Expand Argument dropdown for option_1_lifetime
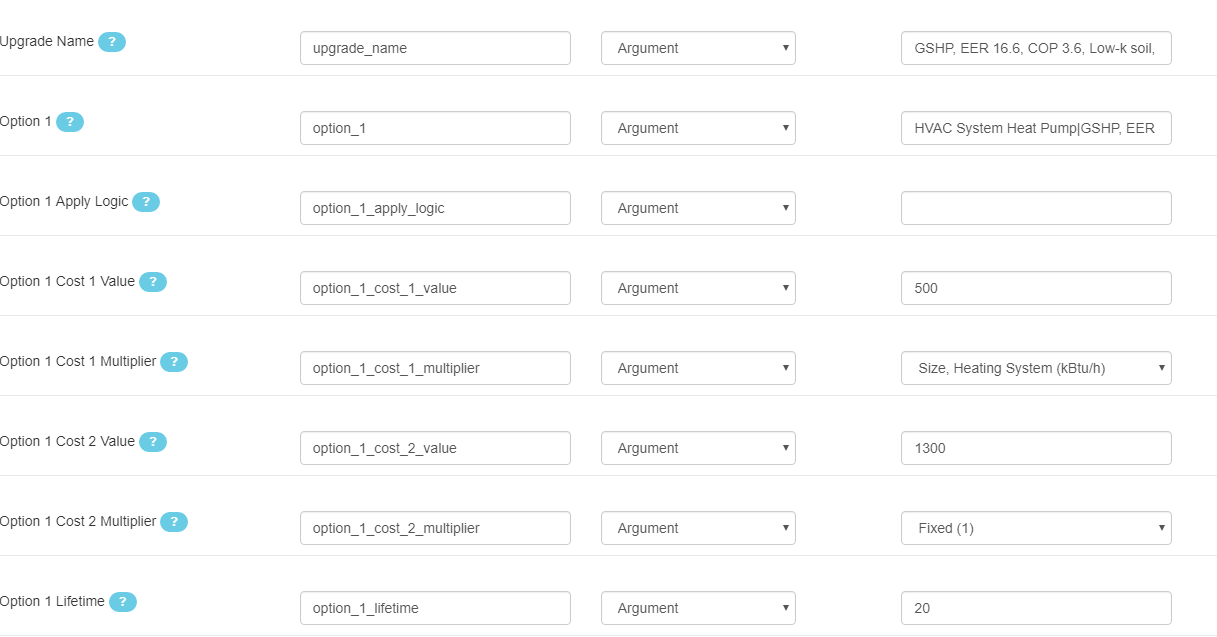This screenshot has width=1217, height=637. pyautogui.click(x=698, y=608)
